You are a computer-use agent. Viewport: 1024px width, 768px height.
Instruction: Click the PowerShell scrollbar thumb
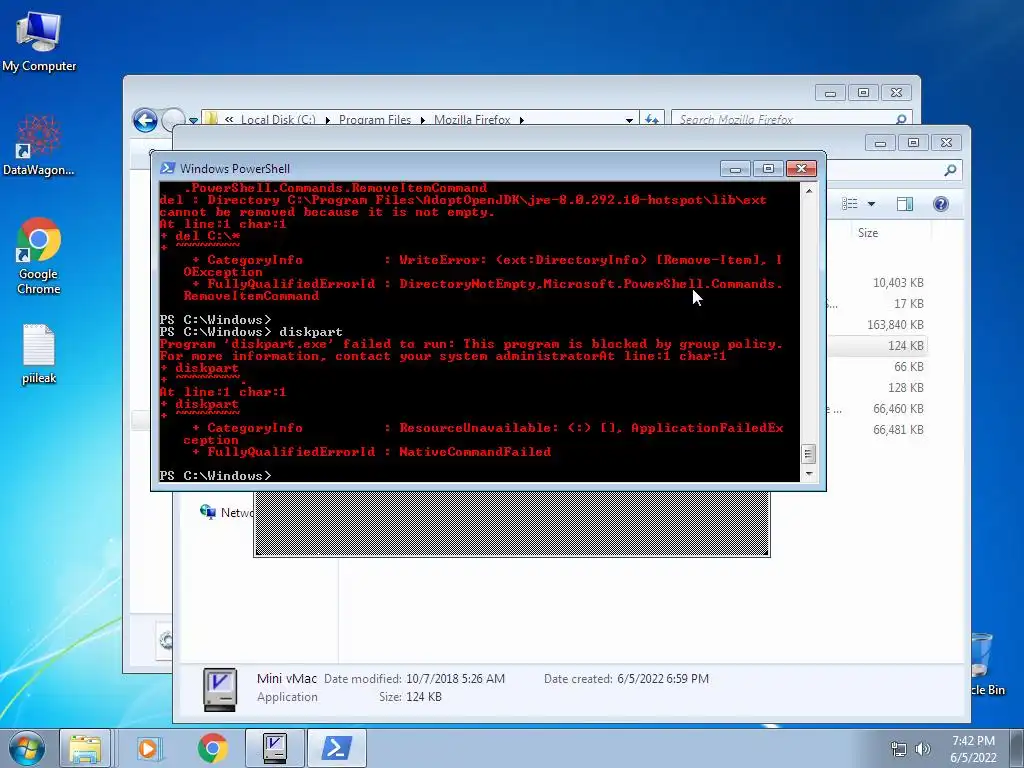pos(808,453)
